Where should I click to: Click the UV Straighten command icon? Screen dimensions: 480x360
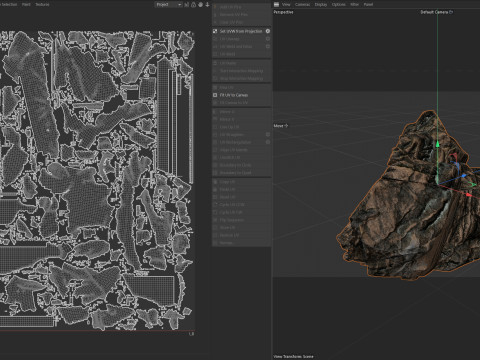pos(215,135)
